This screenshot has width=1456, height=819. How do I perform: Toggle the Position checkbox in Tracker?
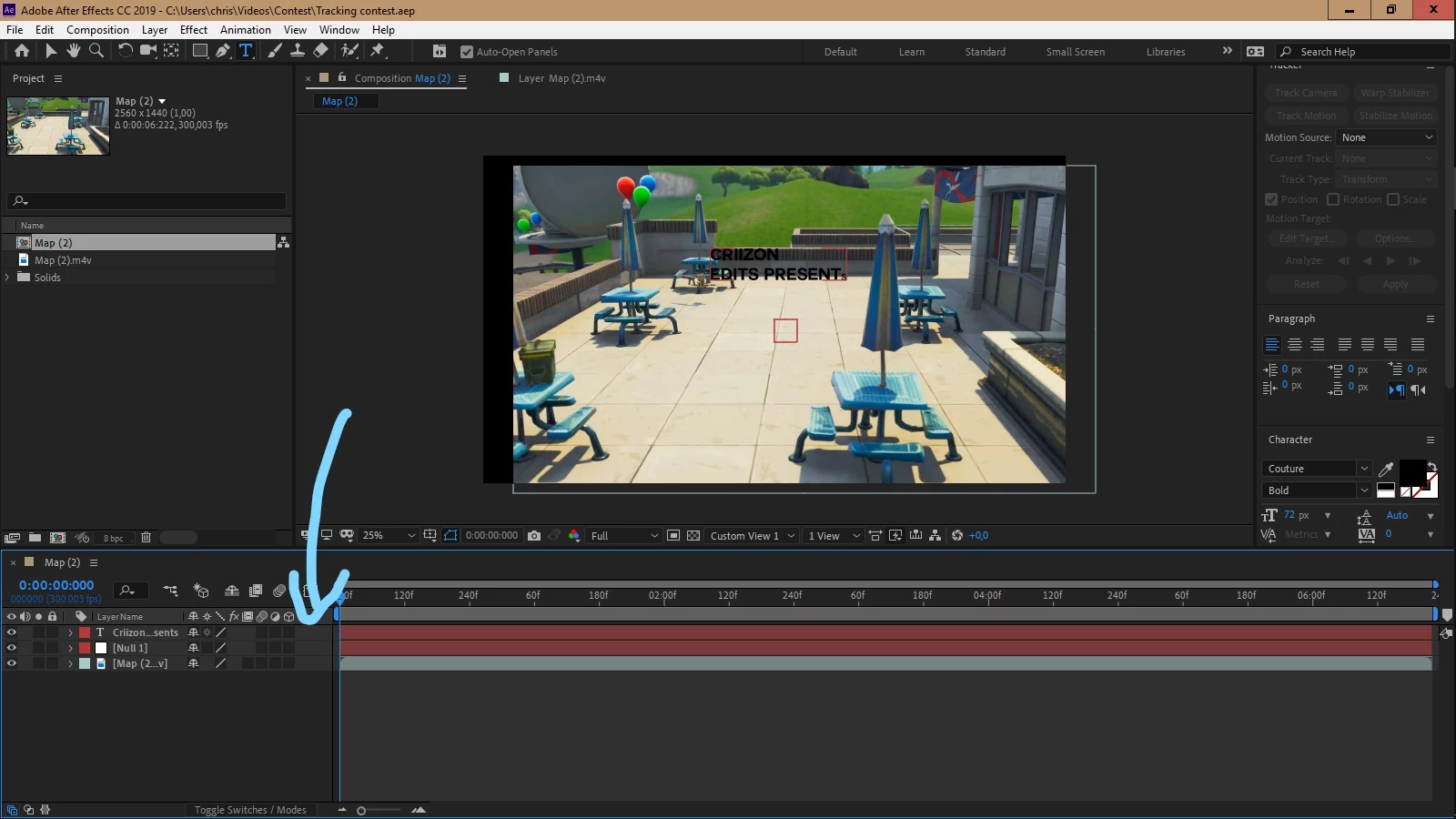(1271, 199)
